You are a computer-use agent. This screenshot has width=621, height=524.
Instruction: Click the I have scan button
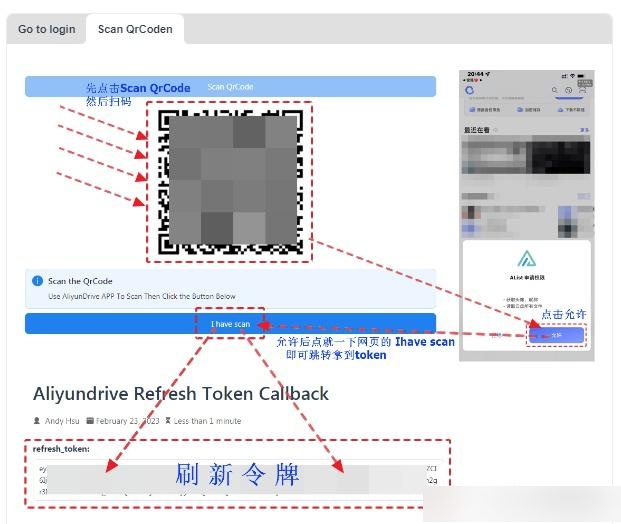(230, 324)
